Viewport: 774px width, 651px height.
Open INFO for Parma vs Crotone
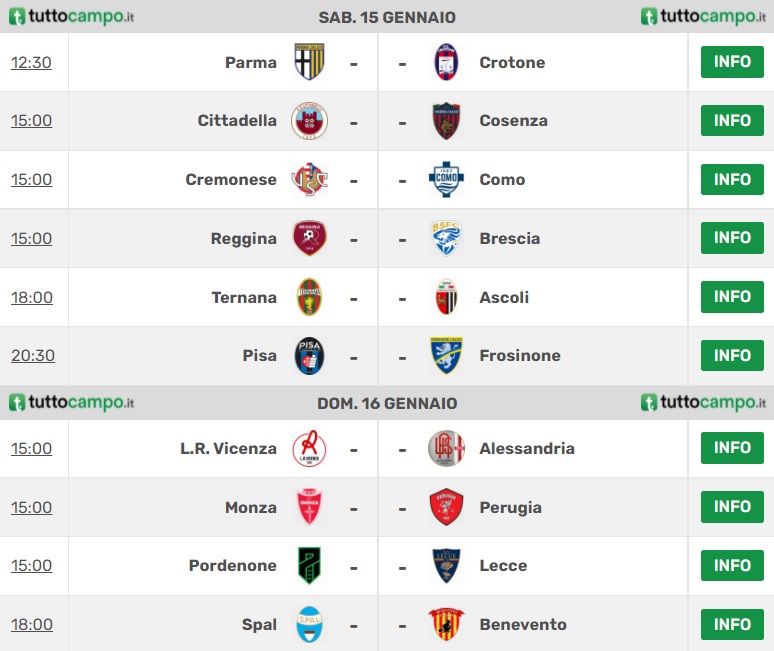pyautogui.click(x=732, y=62)
